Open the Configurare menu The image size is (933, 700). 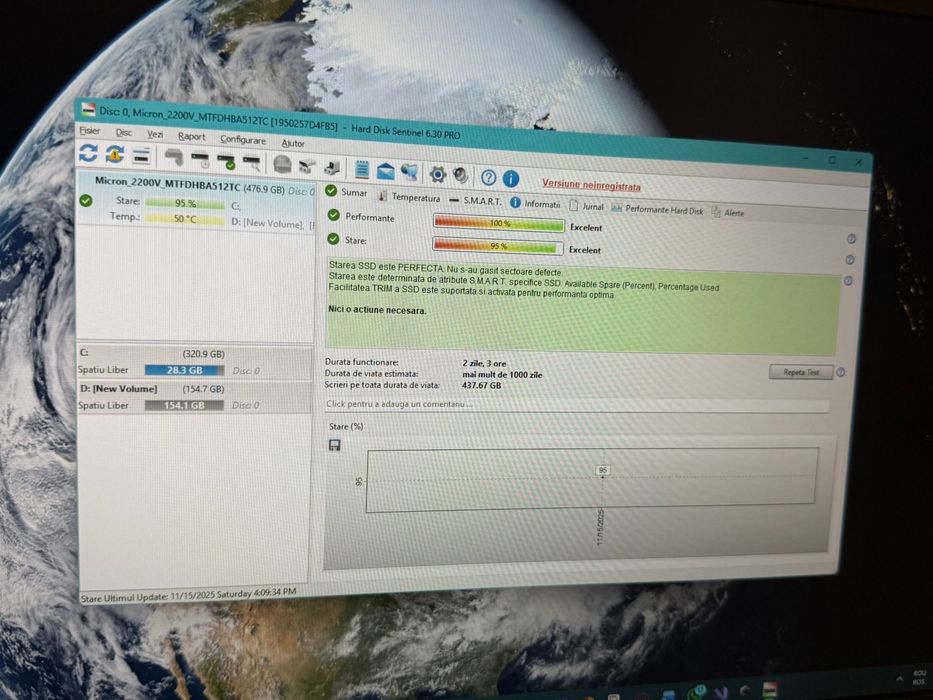click(243, 140)
